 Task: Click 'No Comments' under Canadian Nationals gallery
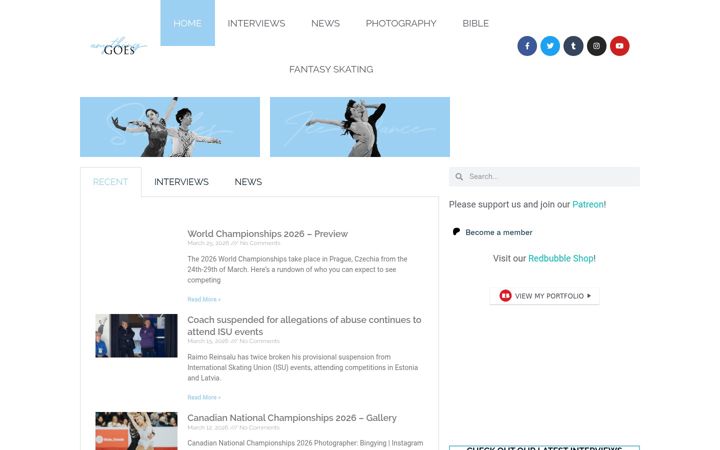pos(259,428)
